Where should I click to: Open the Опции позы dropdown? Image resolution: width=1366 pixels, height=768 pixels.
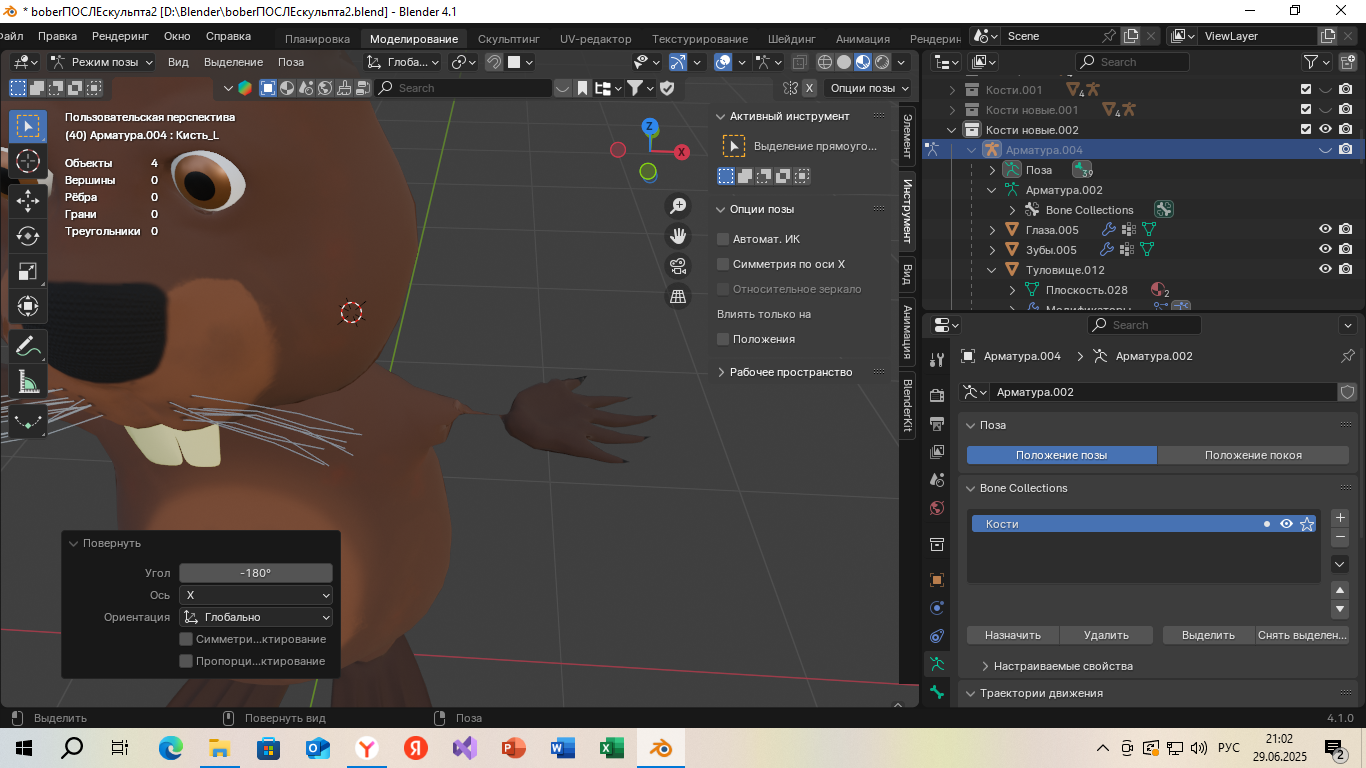click(868, 88)
